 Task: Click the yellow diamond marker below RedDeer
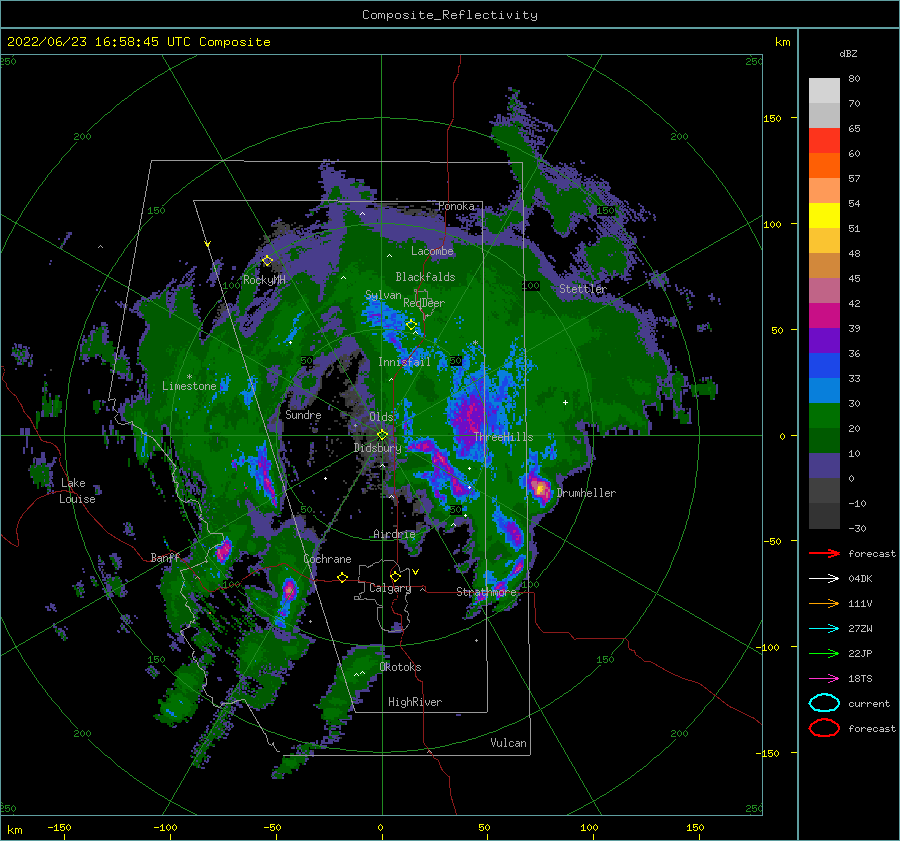[x=411, y=325]
